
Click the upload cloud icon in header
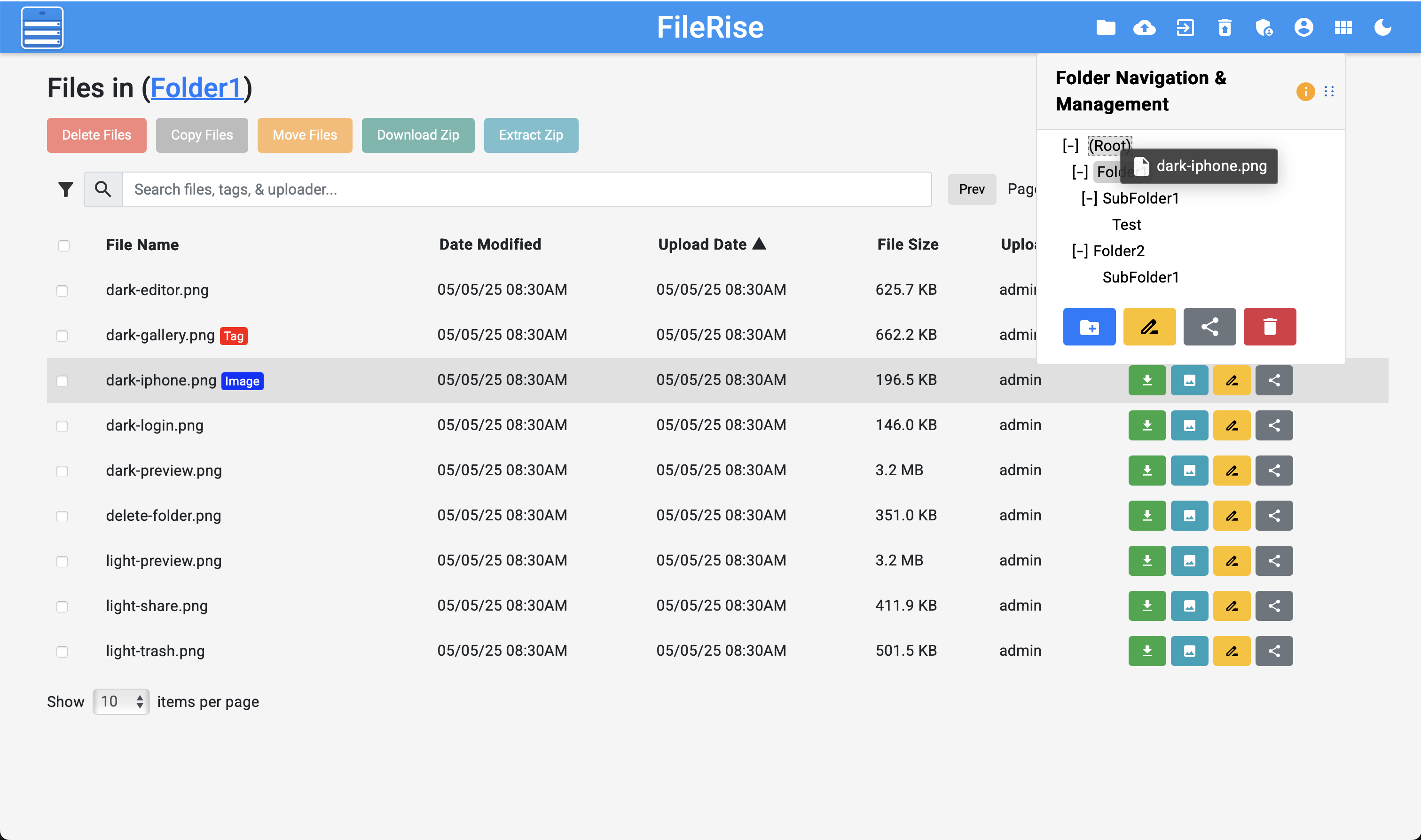1144,27
